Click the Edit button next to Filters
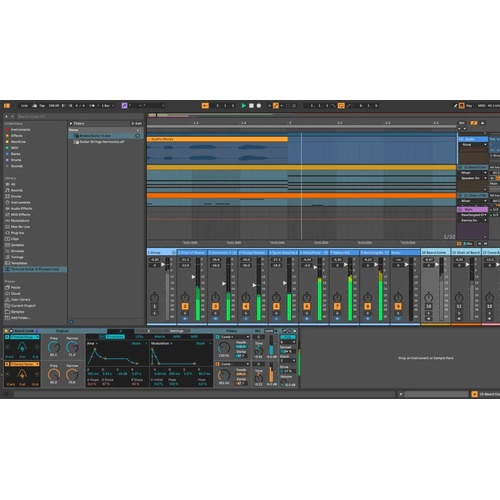Viewport: 500px width, 500px height. click(x=137, y=123)
